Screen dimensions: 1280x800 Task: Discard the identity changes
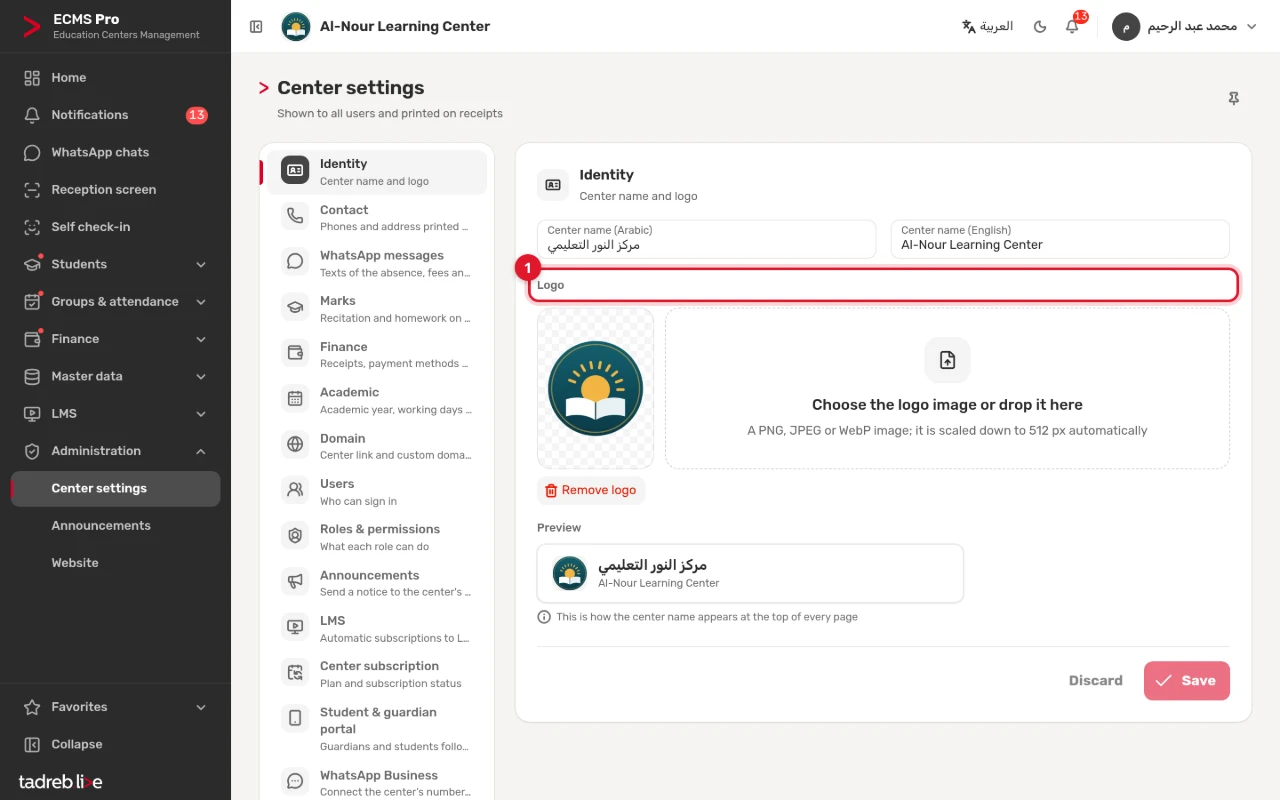pyautogui.click(x=1096, y=680)
